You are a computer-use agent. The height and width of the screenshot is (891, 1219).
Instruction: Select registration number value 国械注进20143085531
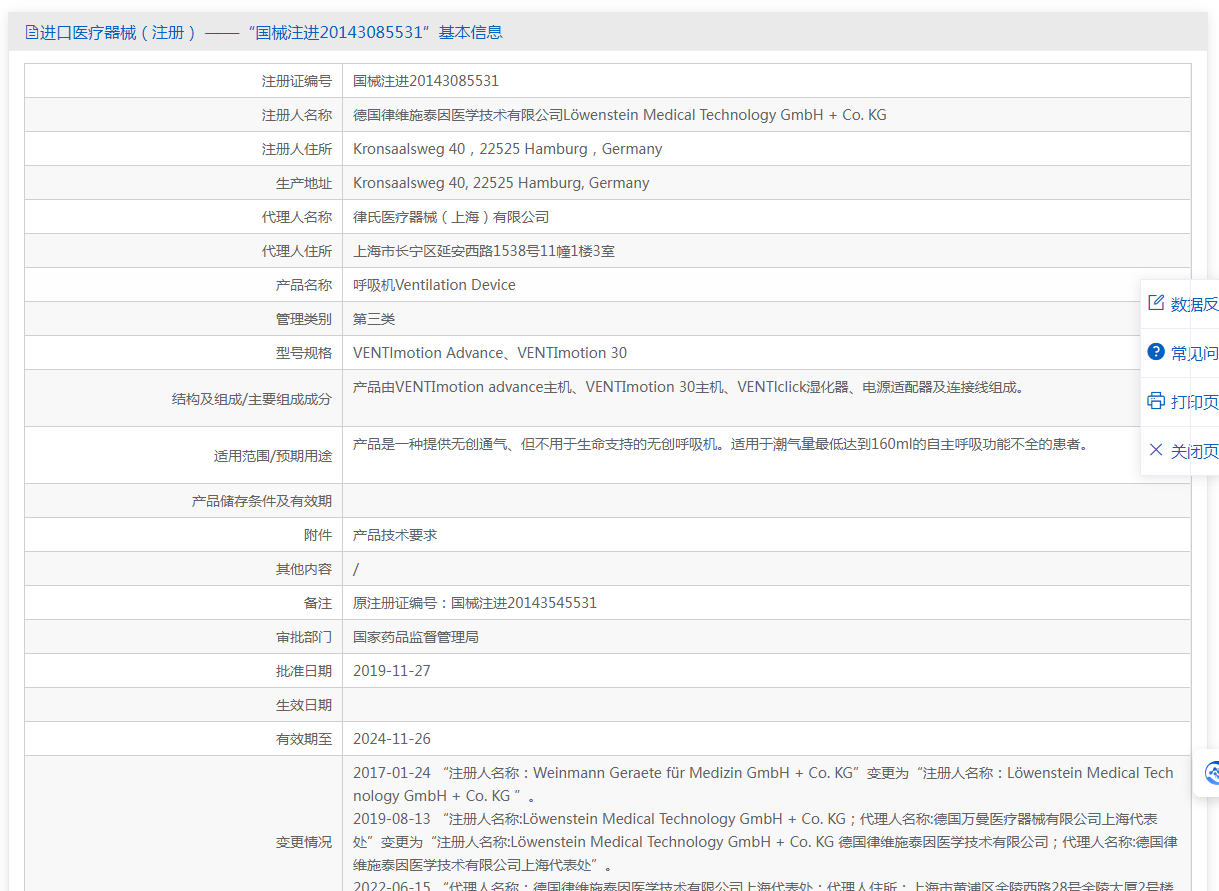426,81
